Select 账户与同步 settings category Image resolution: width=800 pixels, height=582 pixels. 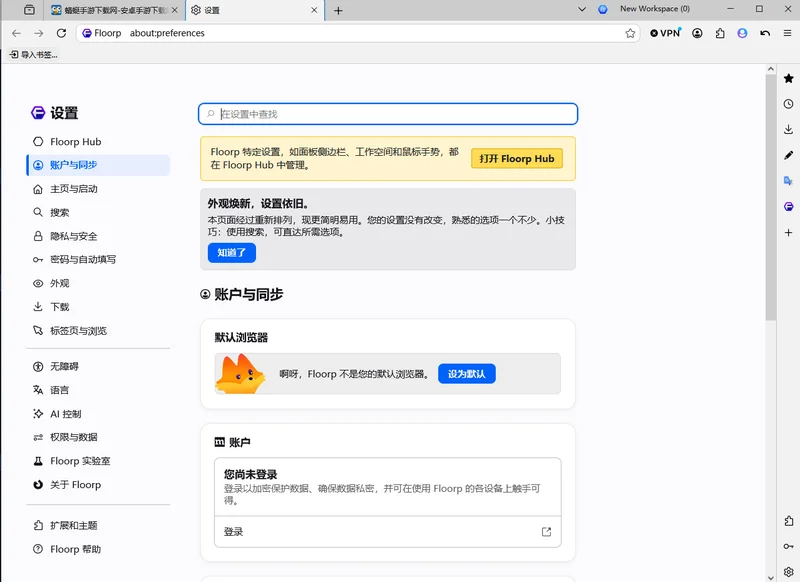pyautogui.click(x=98, y=165)
